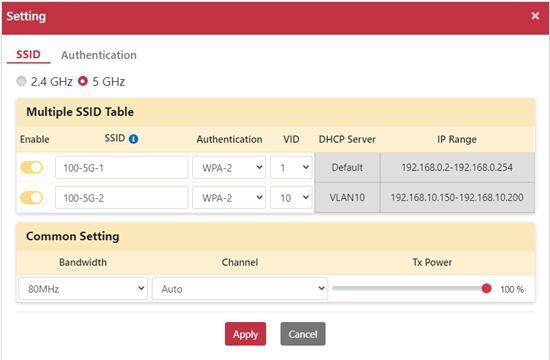Click the SSID info icon
Screen dimensions: 550x360
(x=134, y=139)
